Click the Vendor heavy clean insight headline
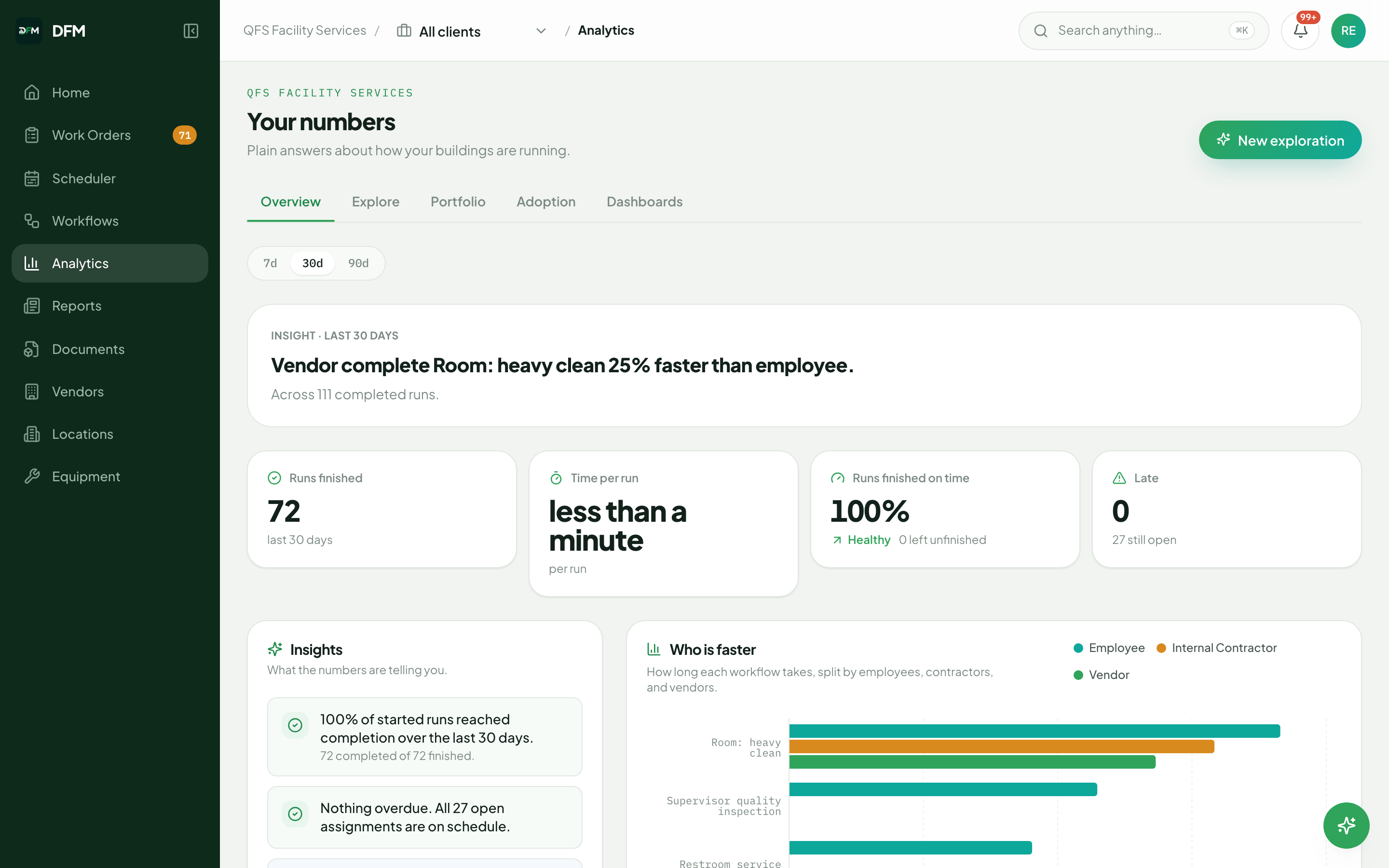Screen dimensions: 1389x868 [x=562, y=365]
